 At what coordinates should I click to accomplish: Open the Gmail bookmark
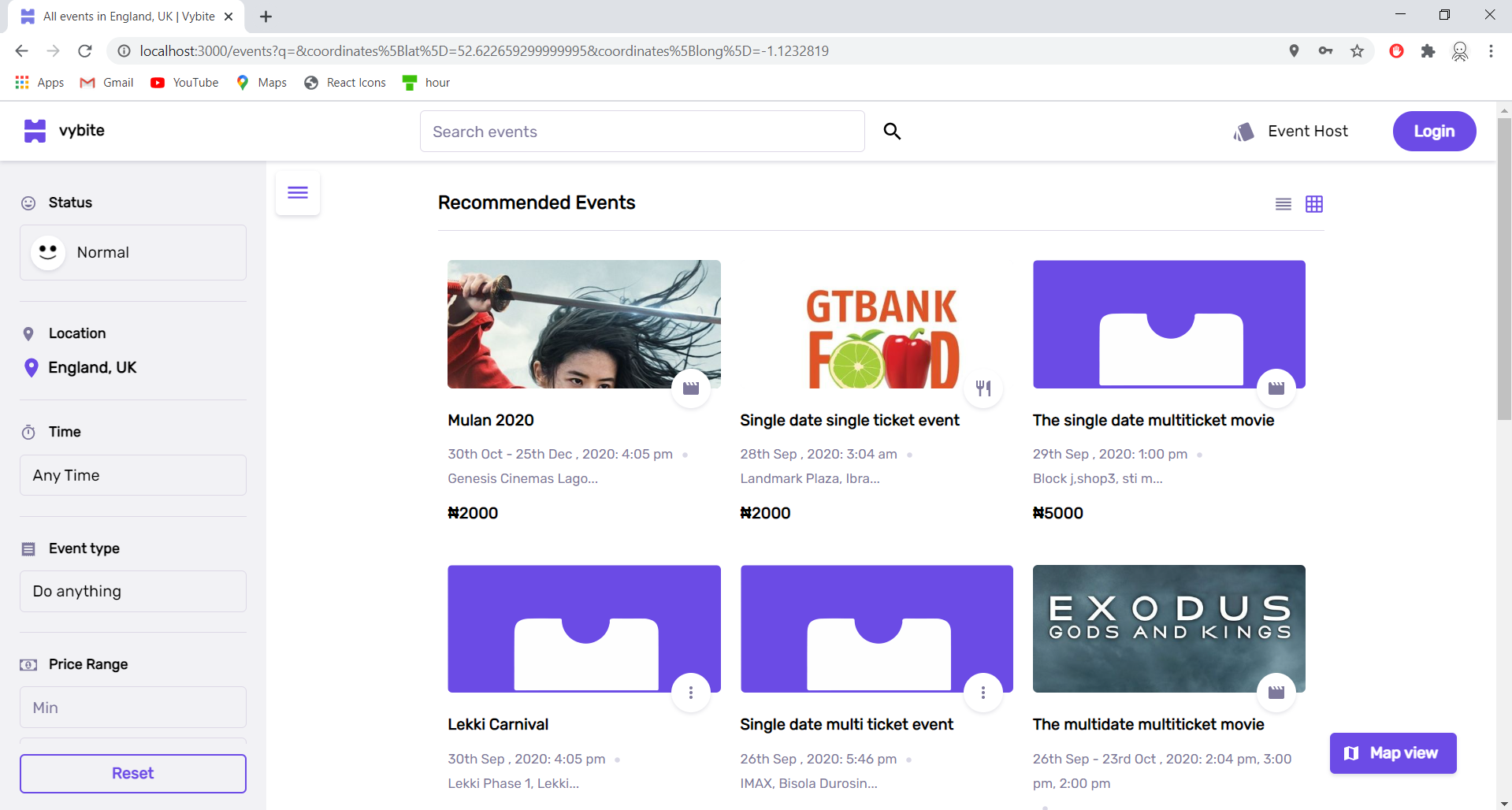click(107, 83)
